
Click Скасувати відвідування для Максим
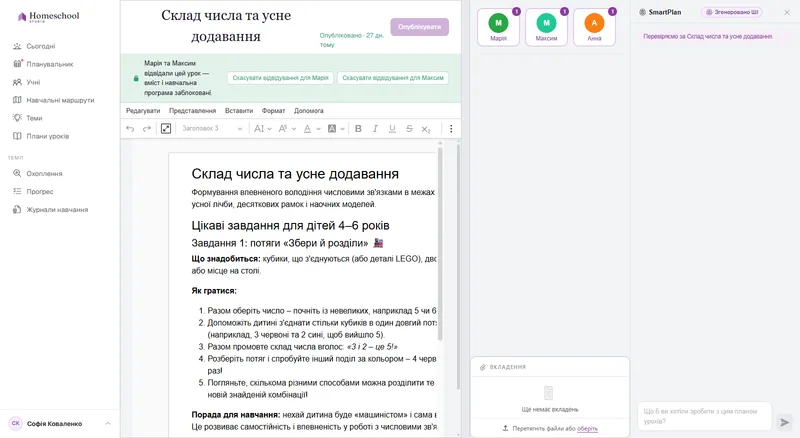tap(393, 78)
